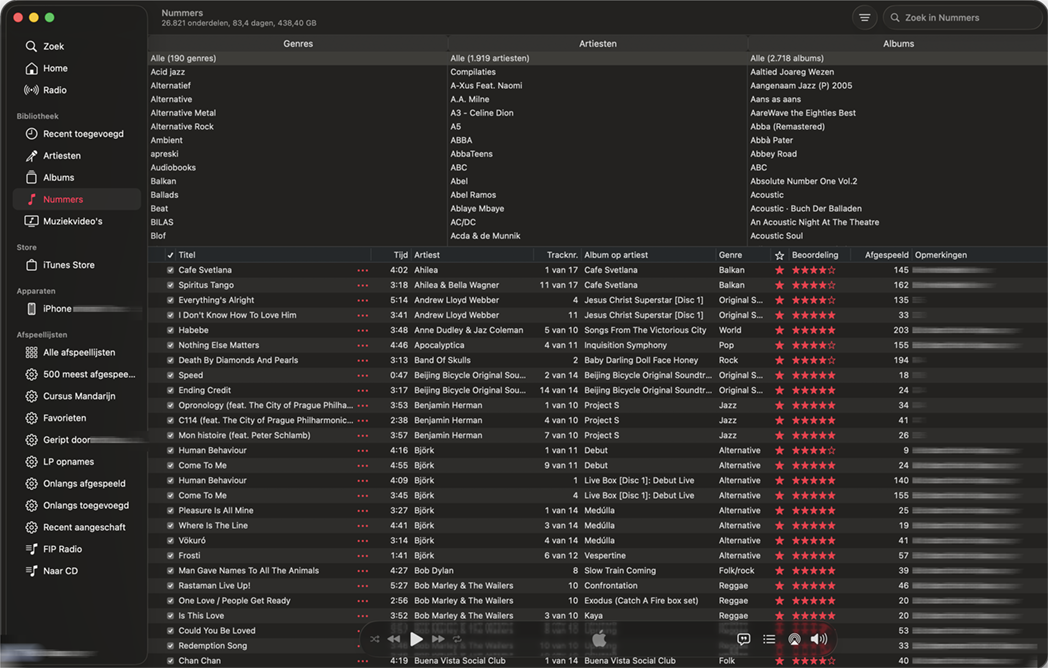Open Recent aangeschaft playlist

[75, 528]
